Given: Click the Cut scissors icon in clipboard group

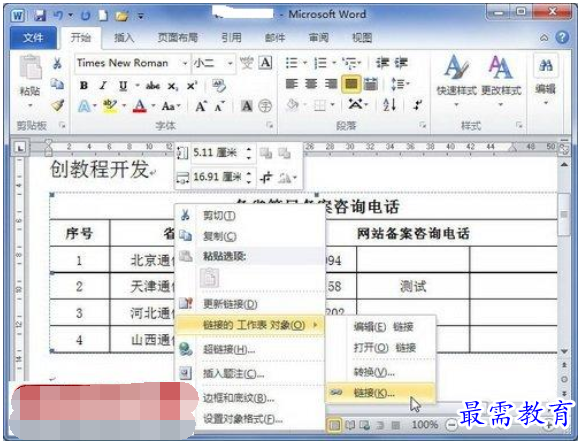Looking at the screenshot, I should [57, 63].
